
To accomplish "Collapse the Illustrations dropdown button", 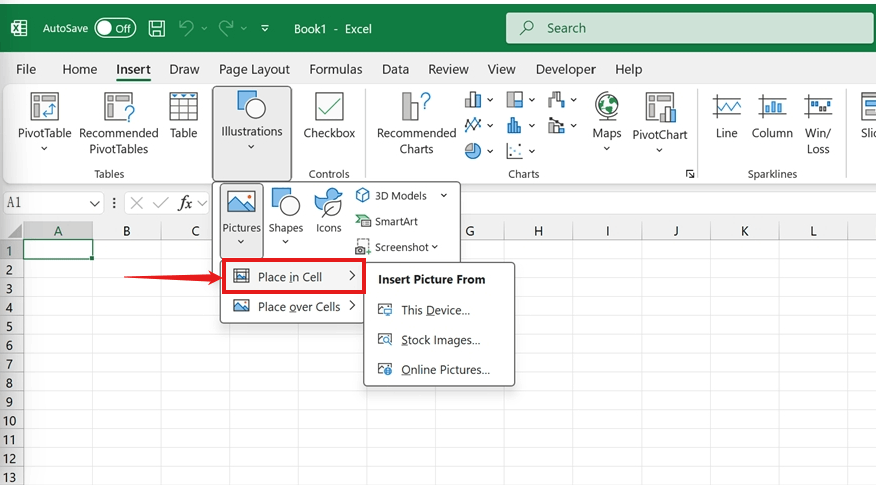I will pyautogui.click(x=251, y=133).
